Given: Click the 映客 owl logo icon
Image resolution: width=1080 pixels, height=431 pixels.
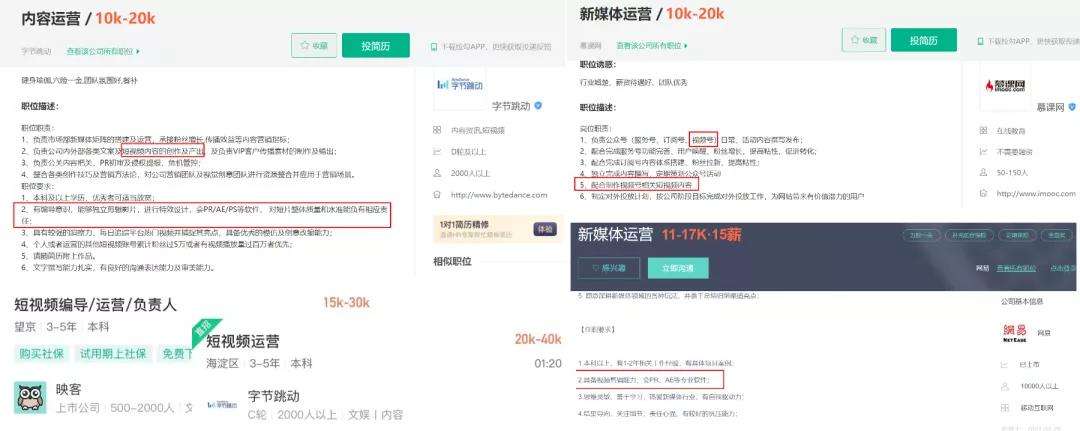Looking at the screenshot, I should [x=30, y=397].
